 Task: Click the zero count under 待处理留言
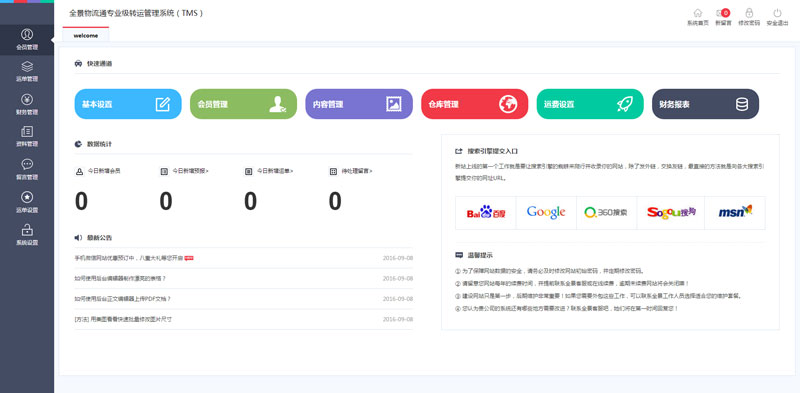[x=335, y=201]
